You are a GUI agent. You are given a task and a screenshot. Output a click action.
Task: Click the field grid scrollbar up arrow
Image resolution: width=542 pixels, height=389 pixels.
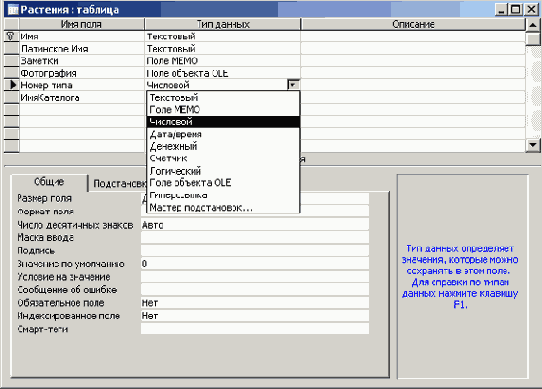[533, 25]
